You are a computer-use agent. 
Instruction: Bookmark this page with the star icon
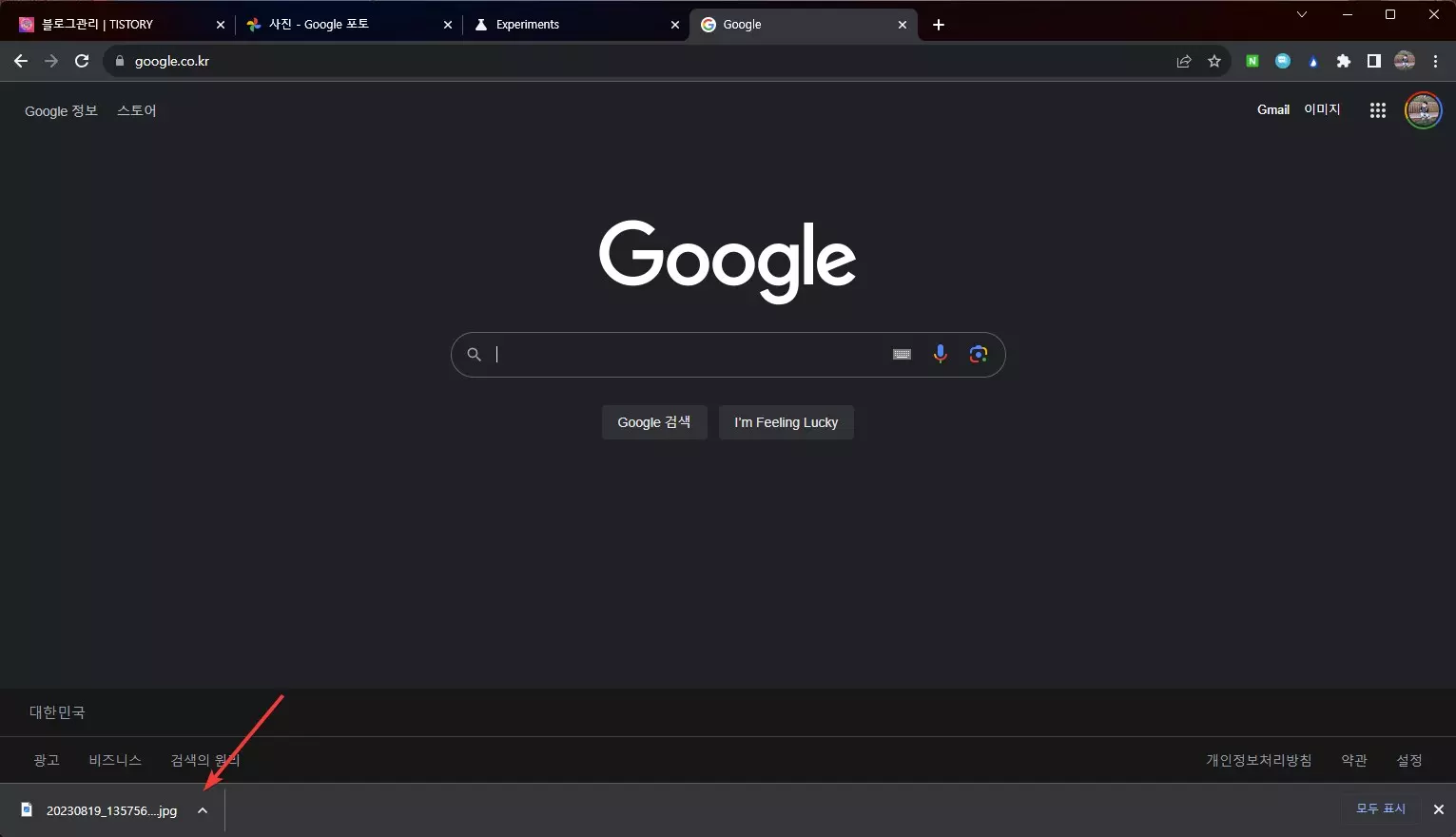[x=1214, y=61]
